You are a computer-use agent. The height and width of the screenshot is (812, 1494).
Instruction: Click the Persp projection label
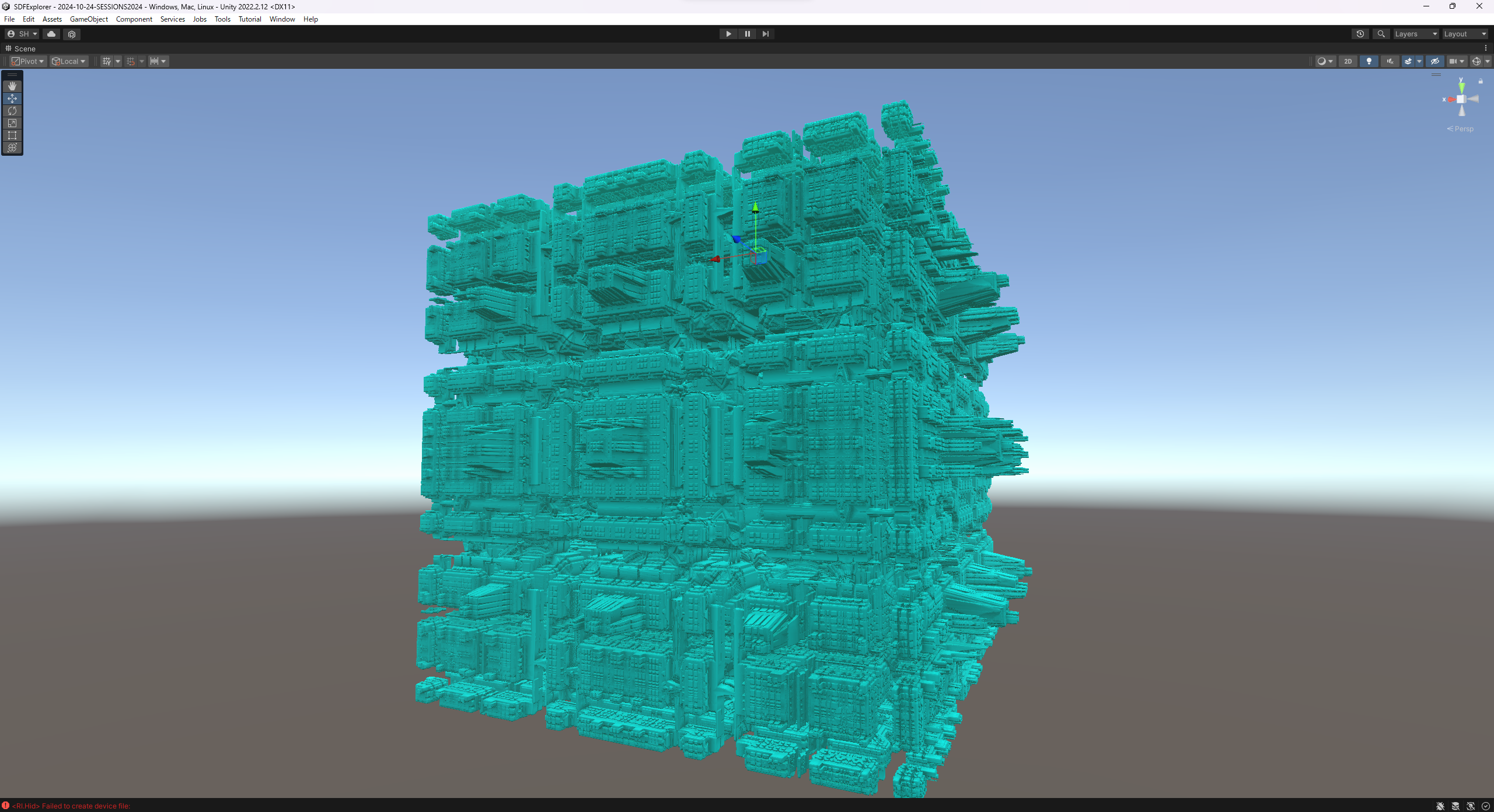[x=1462, y=129]
